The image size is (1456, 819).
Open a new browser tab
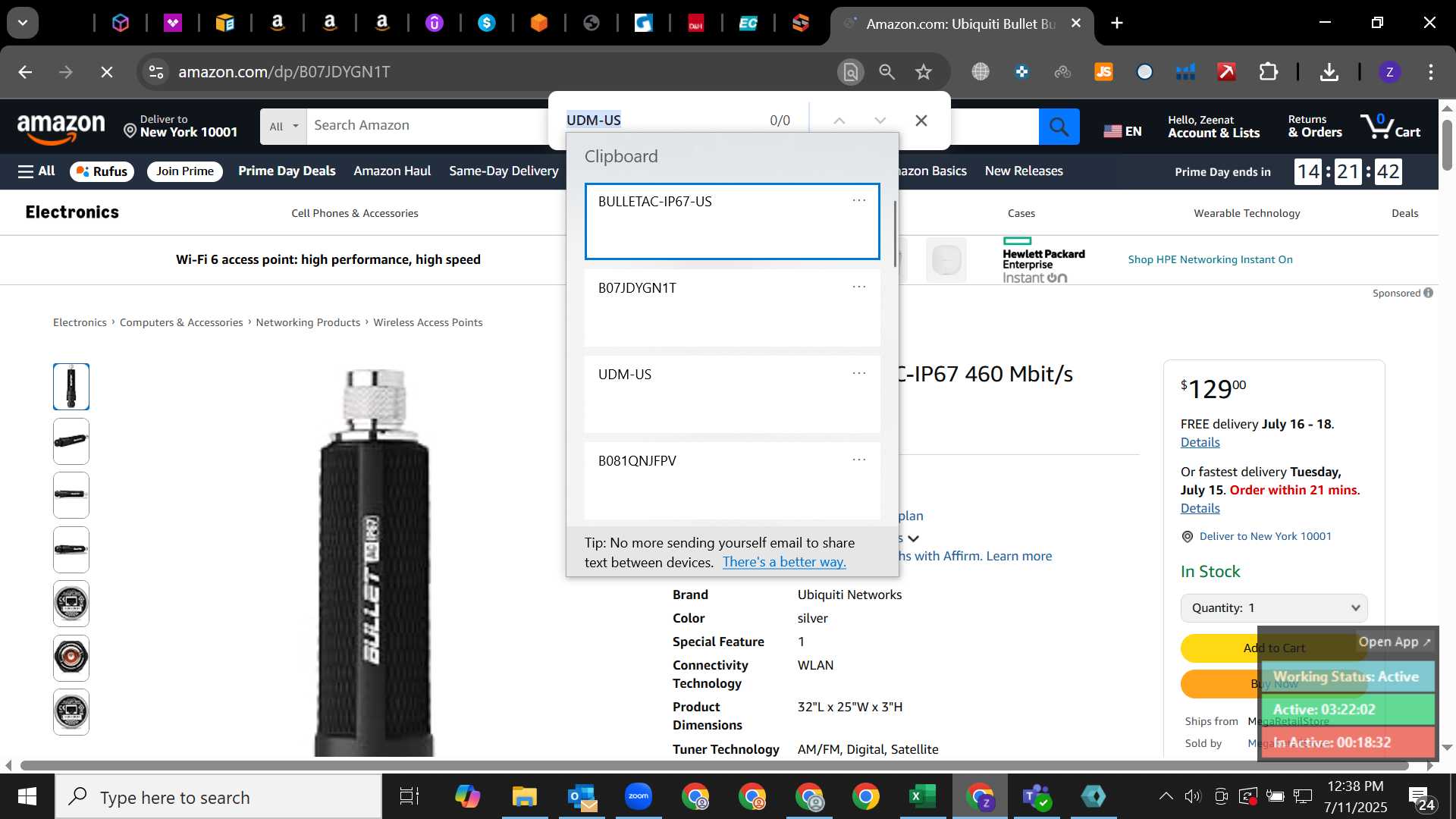tap(1116, 24)
